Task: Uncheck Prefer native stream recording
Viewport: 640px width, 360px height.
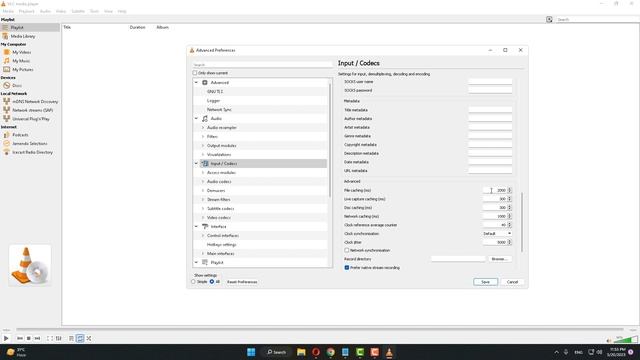Action: tap(347, 268)
